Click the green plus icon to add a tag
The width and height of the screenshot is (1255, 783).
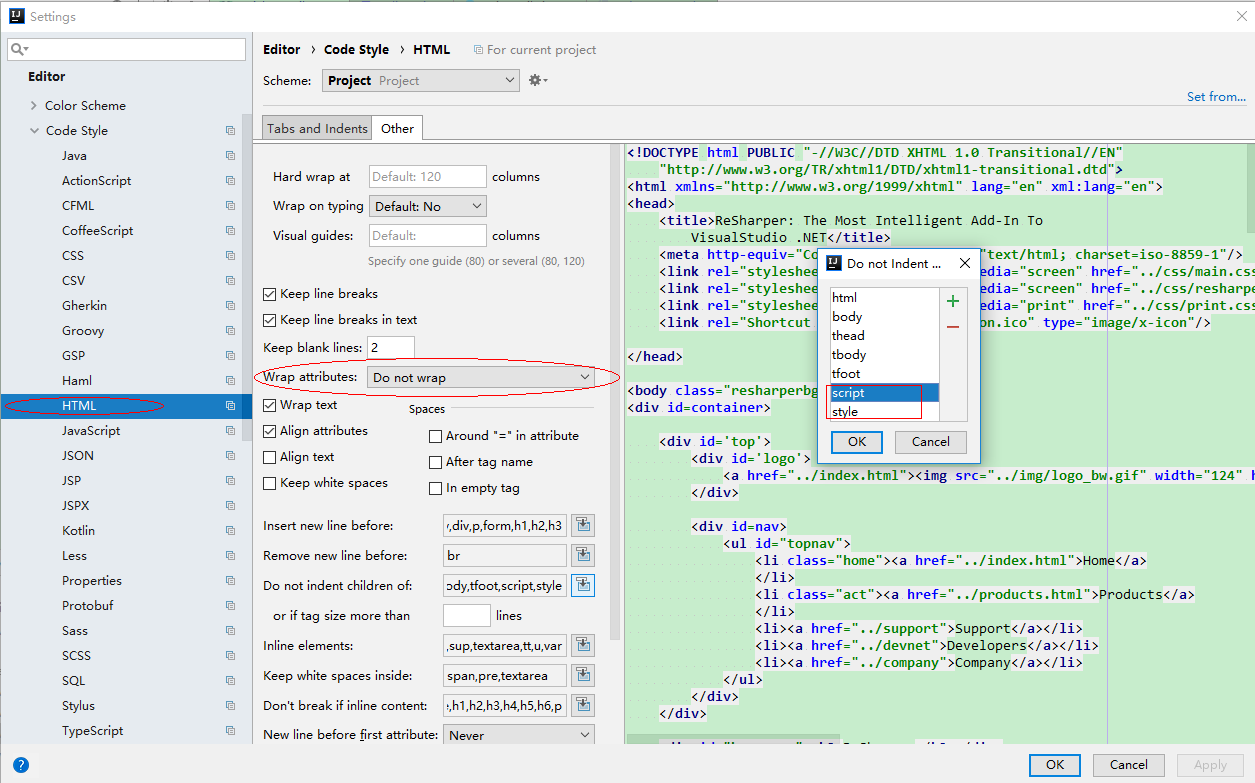click(x=953, y=301)
